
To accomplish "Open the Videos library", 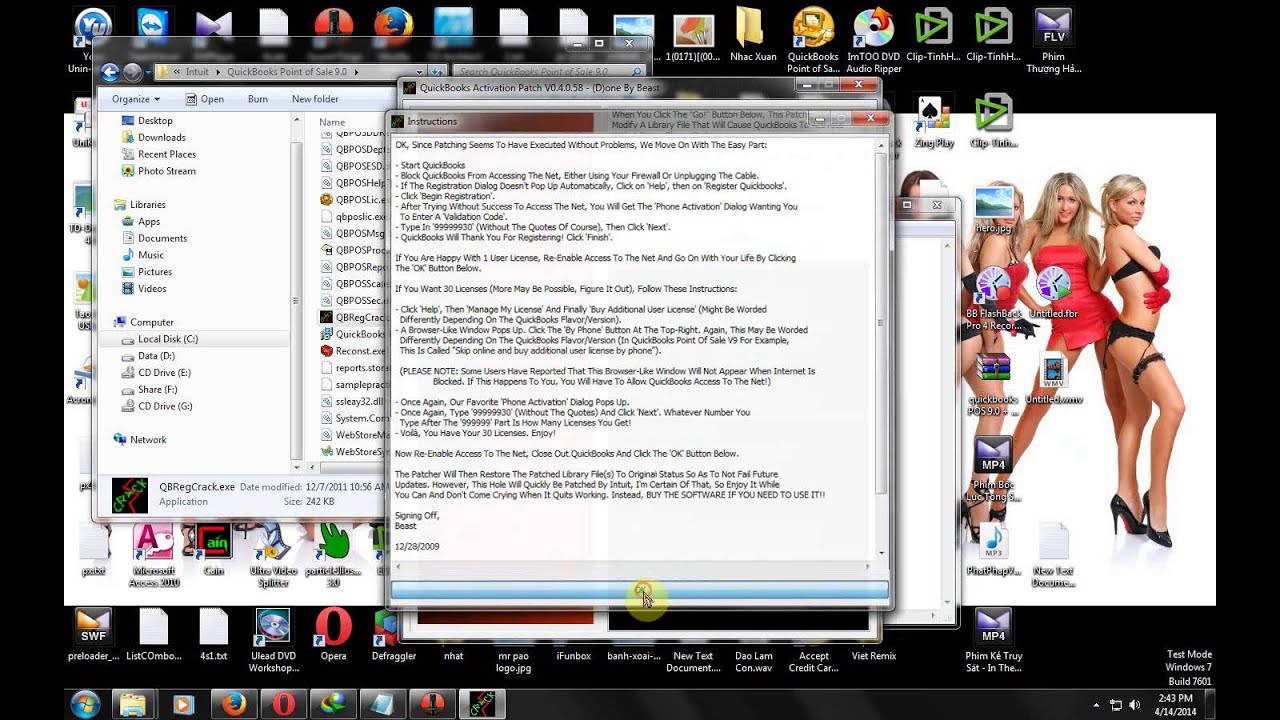I will (x=152, y=289).
